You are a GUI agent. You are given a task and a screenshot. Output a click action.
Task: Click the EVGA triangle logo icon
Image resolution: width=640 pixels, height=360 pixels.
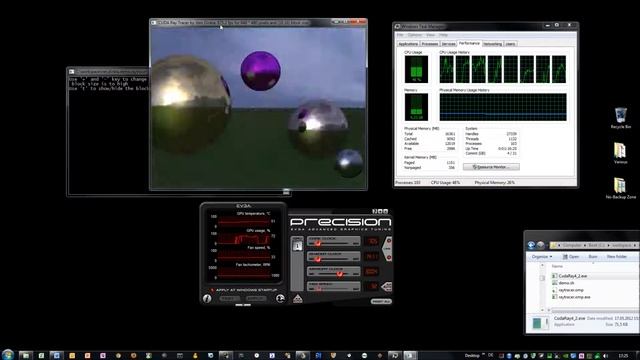[298, 299]
